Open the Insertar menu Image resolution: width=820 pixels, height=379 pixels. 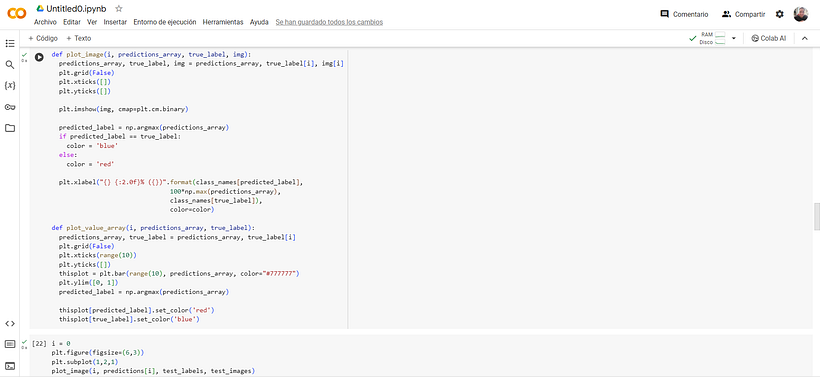point(115,22)
